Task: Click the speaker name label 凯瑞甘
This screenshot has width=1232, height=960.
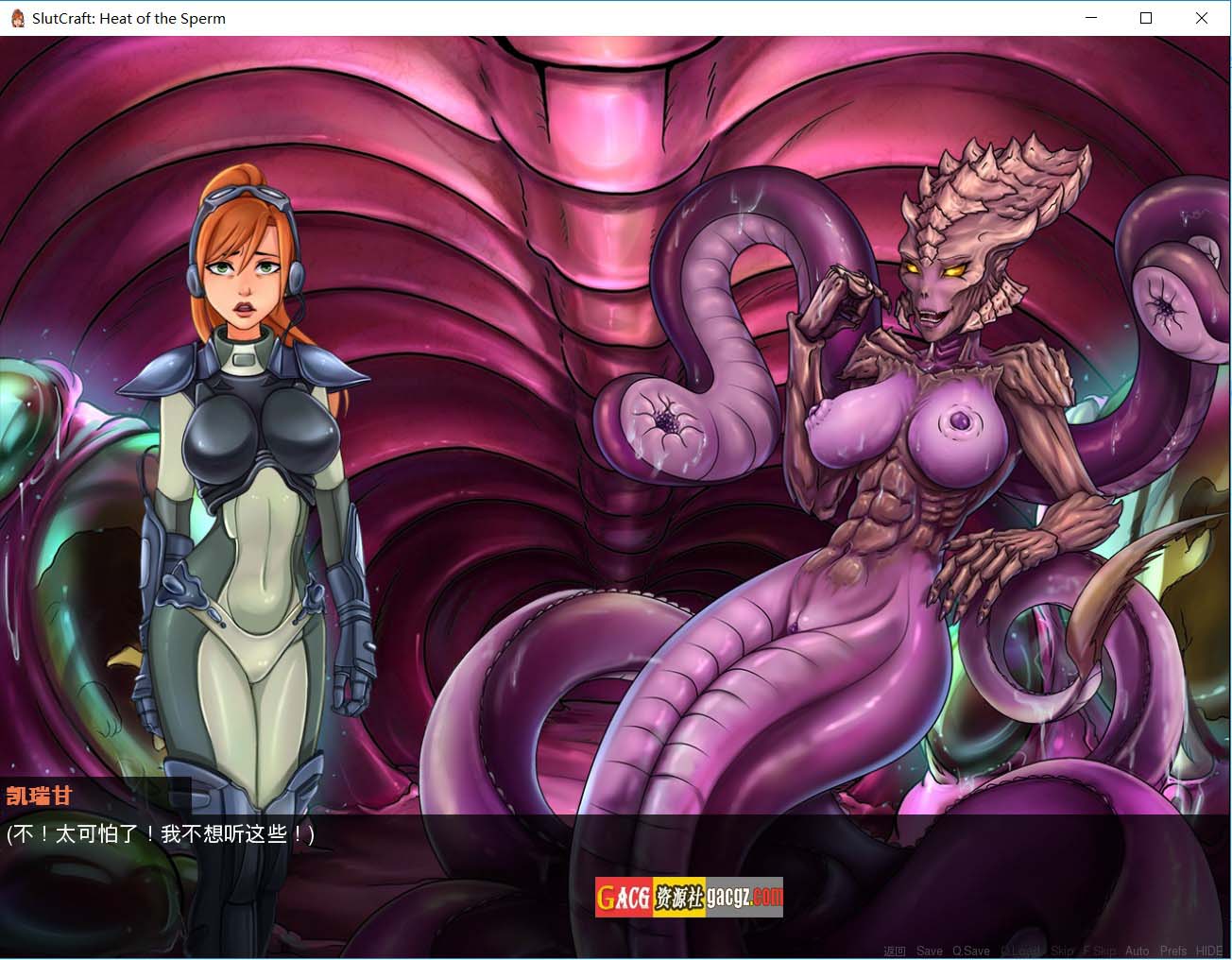Action: (40, 796)
